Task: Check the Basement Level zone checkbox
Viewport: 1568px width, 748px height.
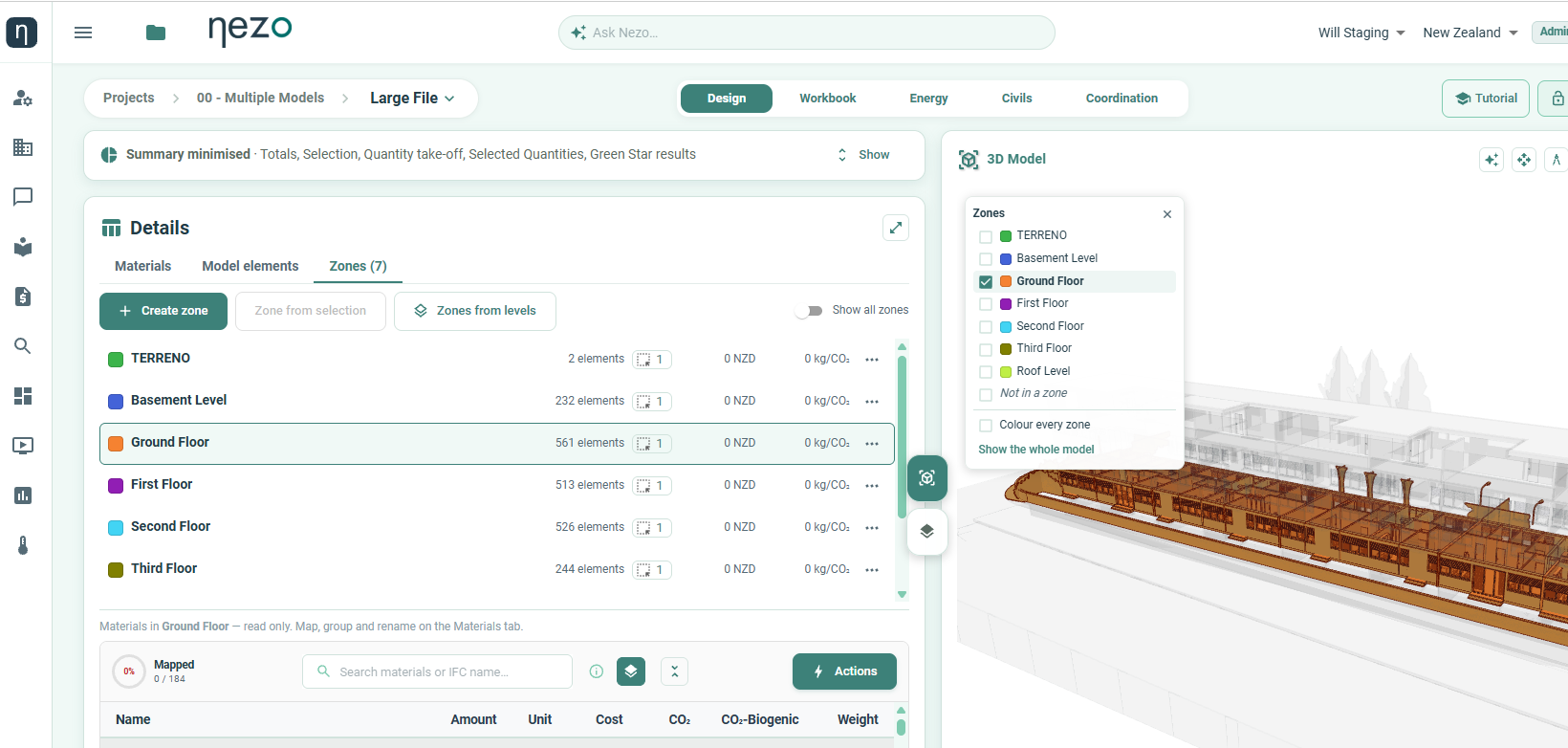Action: 986,259
